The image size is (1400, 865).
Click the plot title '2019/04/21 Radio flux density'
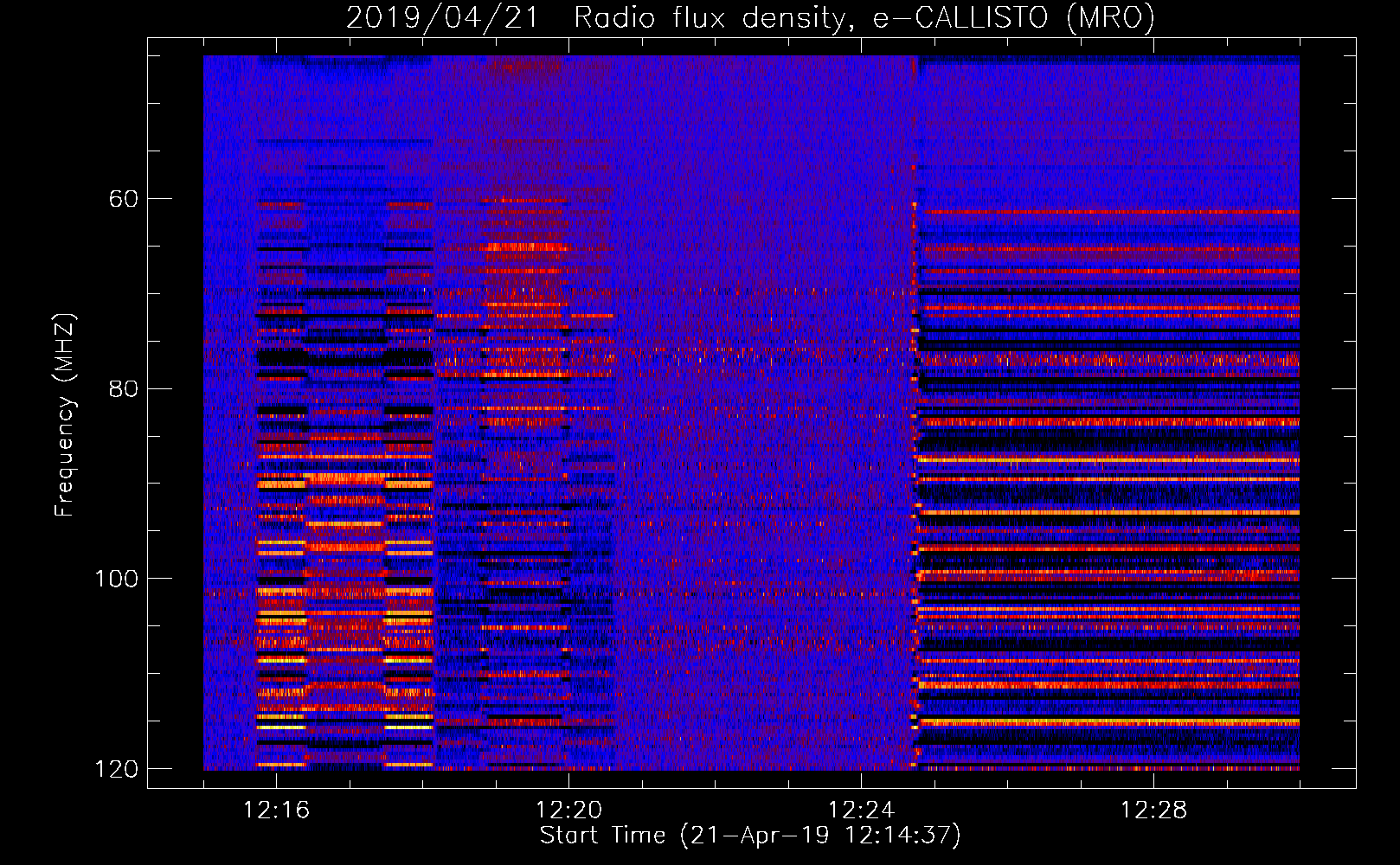tap(750, 17)
